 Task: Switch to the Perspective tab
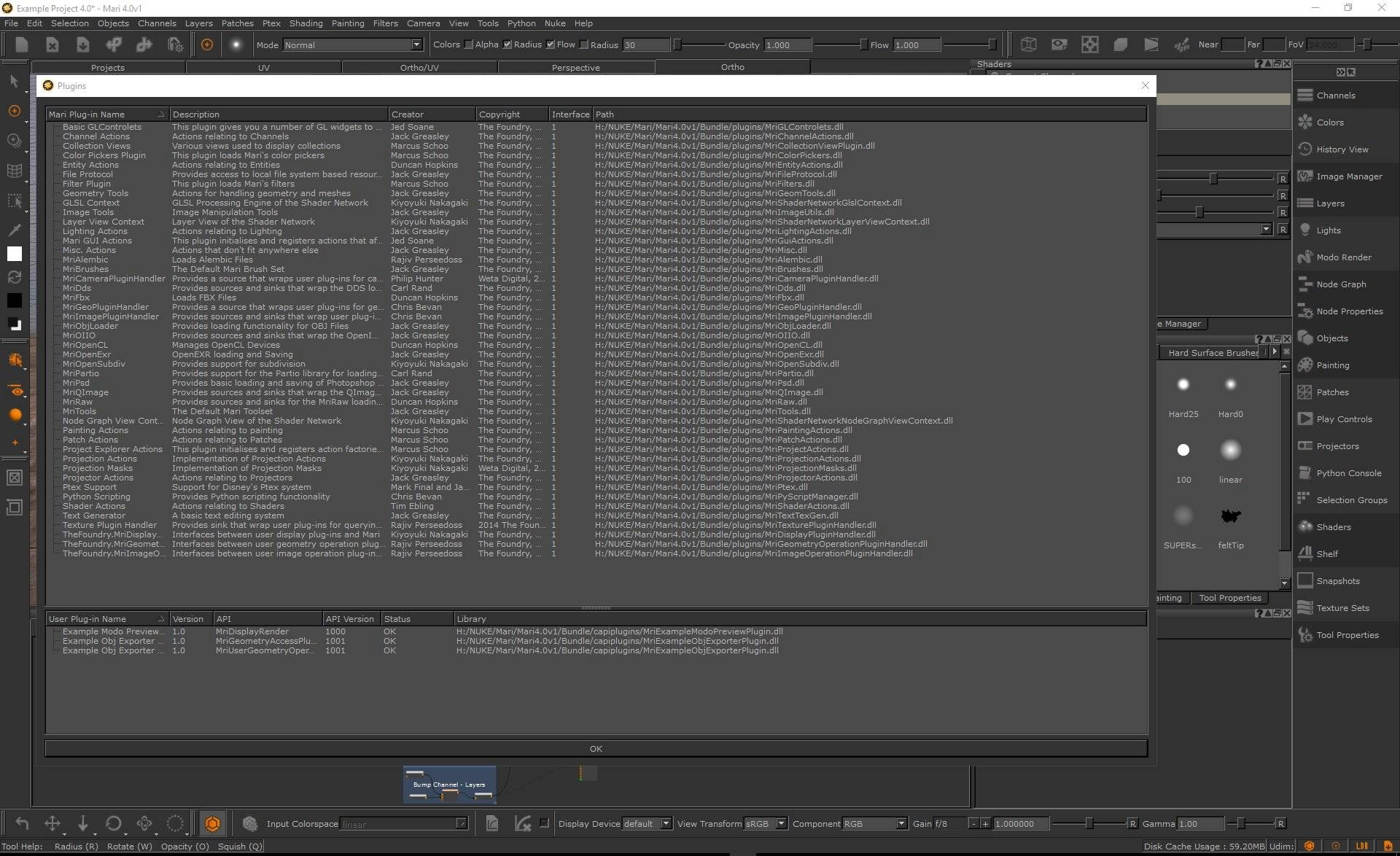coord(576,67)
